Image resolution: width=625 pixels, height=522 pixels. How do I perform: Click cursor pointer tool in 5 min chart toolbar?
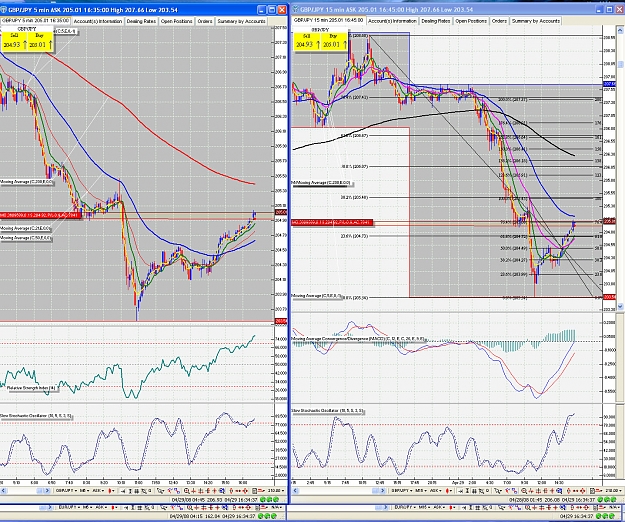(160, 491)
